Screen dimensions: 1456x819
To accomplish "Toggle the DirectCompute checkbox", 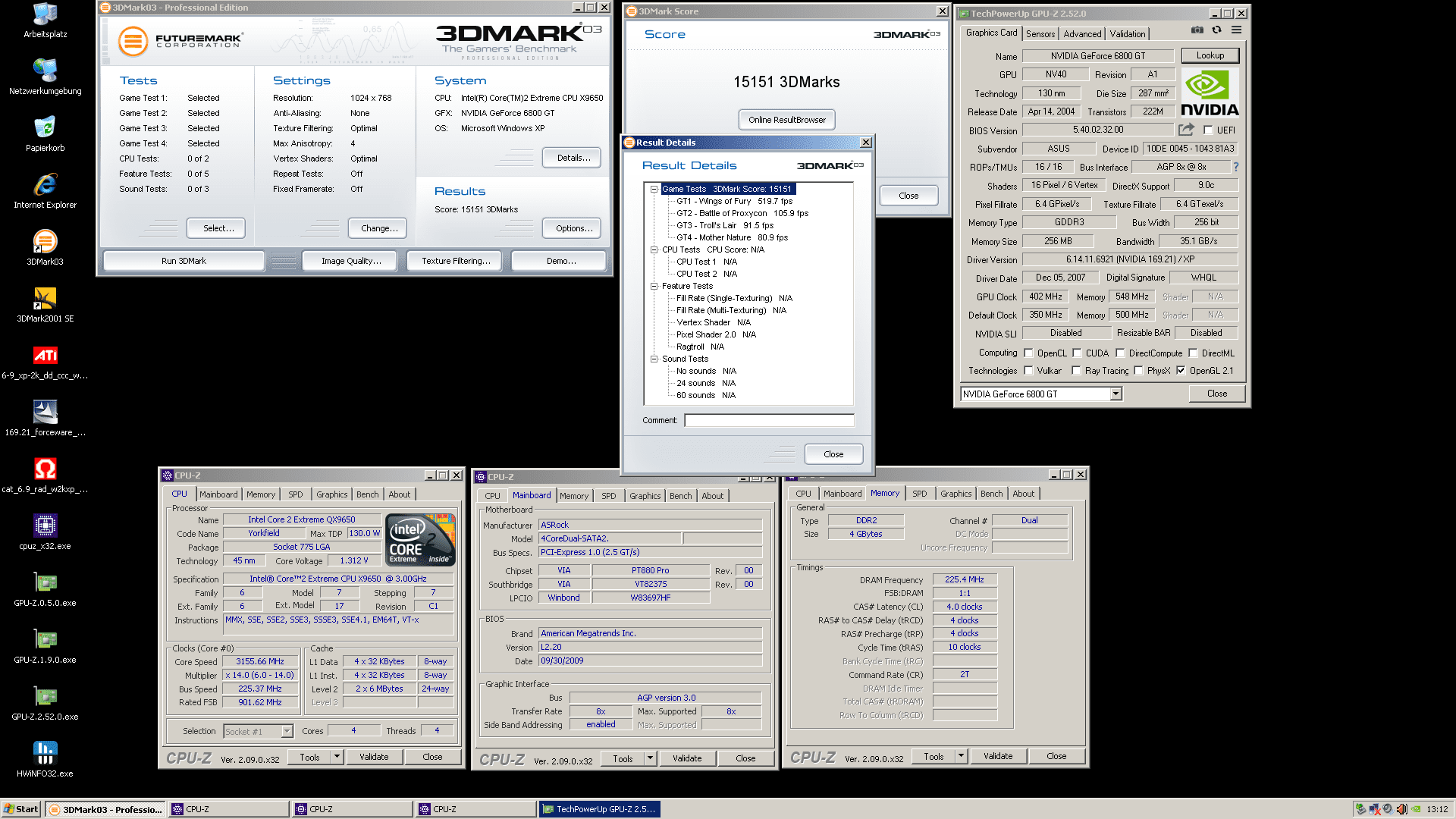I will point(1120,353).
